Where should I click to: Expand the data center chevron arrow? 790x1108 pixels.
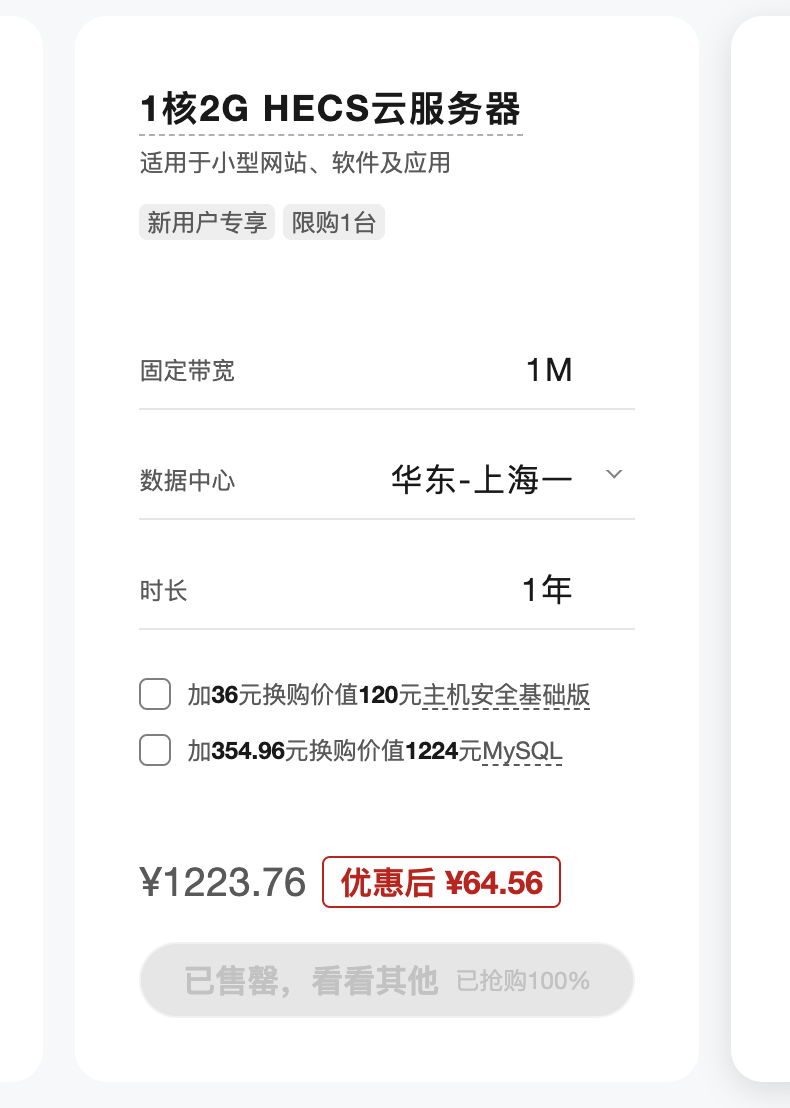[x=614, y=474]
